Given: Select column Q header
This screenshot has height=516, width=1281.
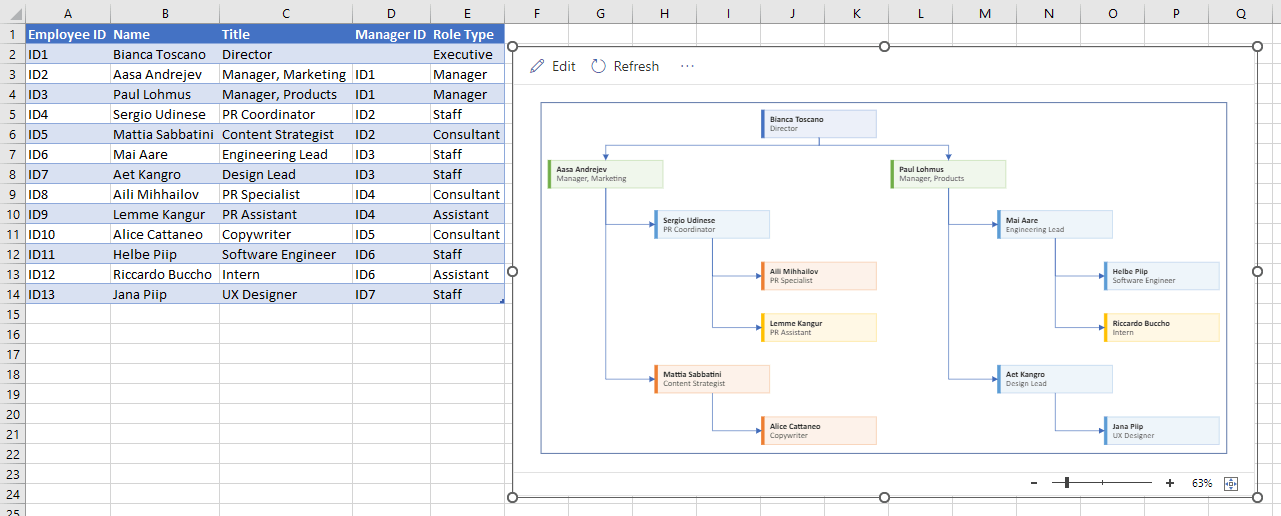Looking at the screenshot, I should [1241, 13].
